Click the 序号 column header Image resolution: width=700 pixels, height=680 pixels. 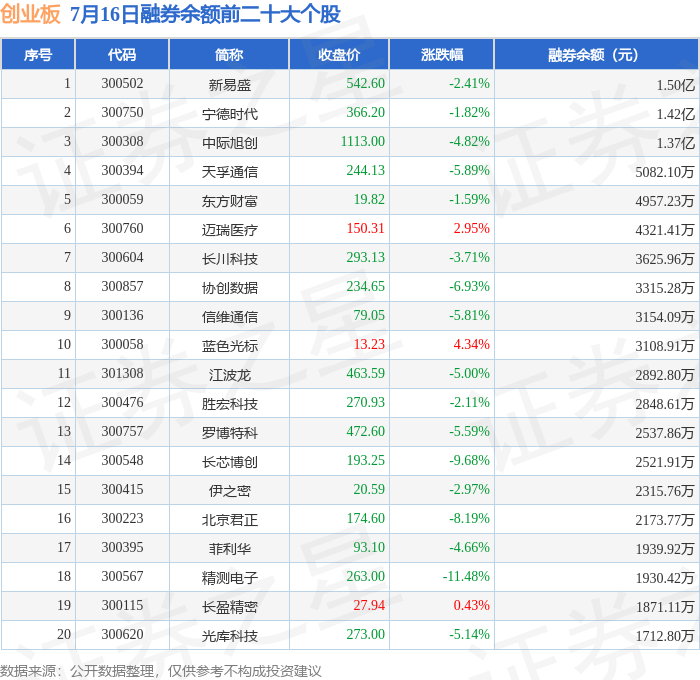pos(38,54)
